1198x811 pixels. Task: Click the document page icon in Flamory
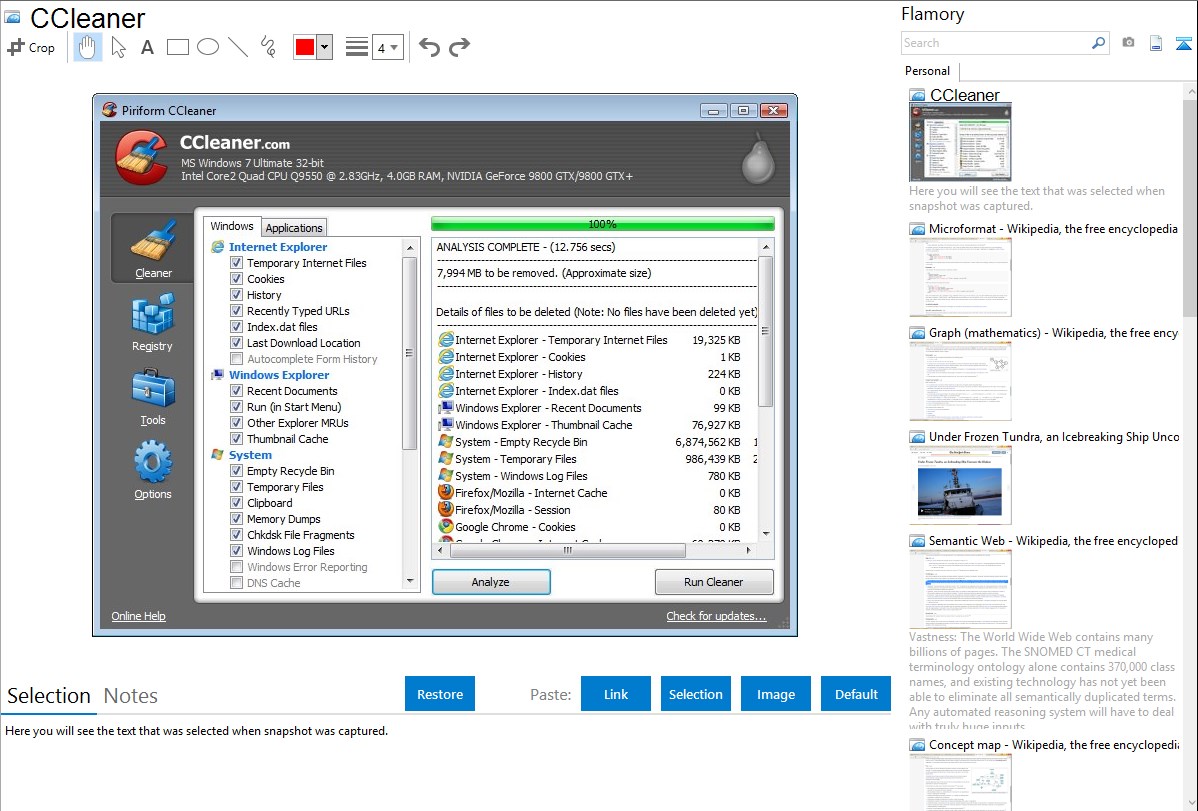click(1156, 43)
